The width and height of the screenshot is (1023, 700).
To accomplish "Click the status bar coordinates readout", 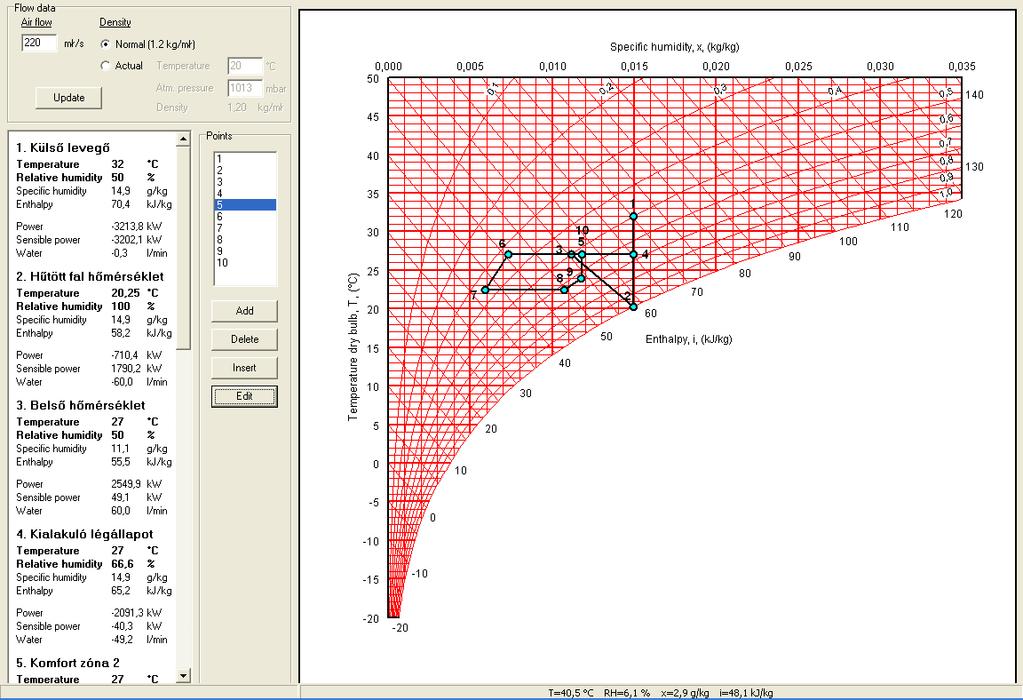I will [661, 693].
